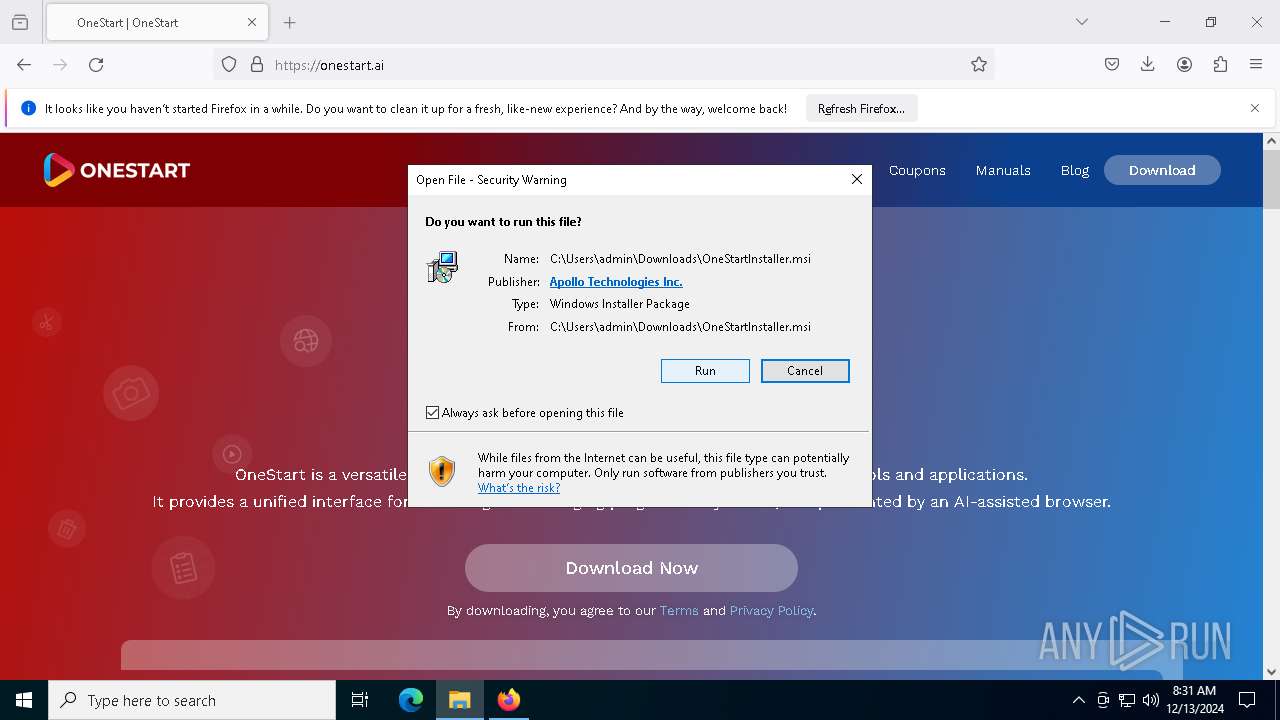
Task: Open File Explorer from the taskbar
Action: [x=460, y=700]
